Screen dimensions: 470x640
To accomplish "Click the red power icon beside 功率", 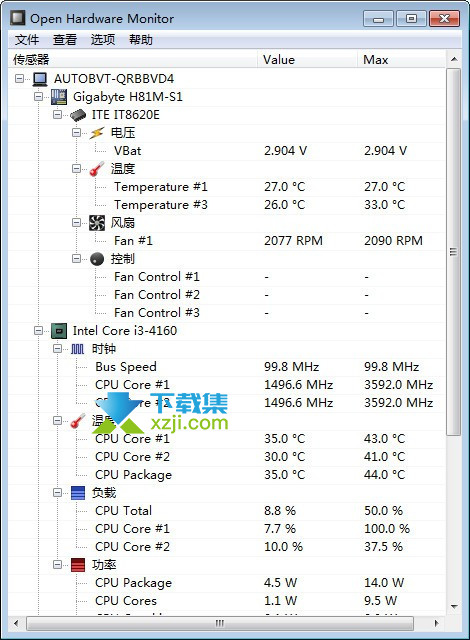I will [x=78, y=565].
